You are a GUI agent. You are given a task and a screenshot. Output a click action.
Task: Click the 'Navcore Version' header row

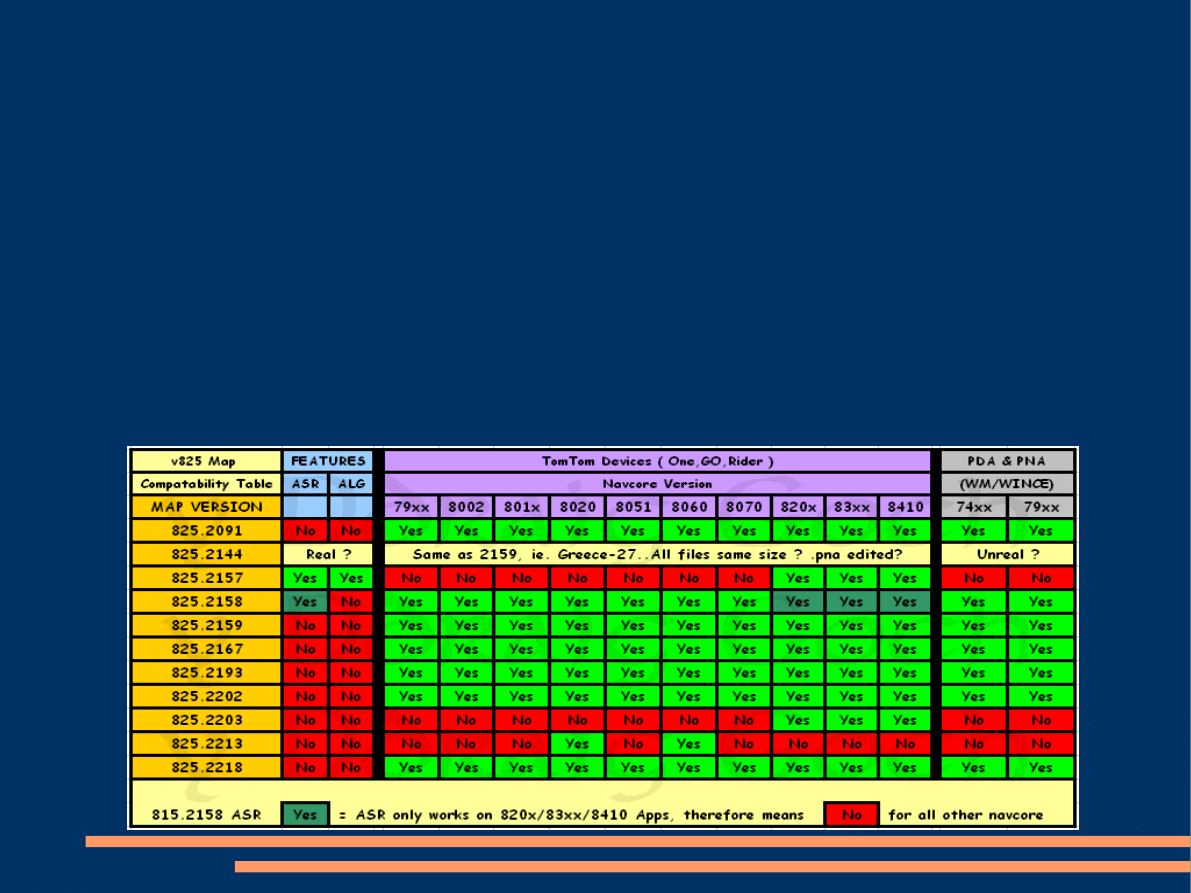point(657,484)
